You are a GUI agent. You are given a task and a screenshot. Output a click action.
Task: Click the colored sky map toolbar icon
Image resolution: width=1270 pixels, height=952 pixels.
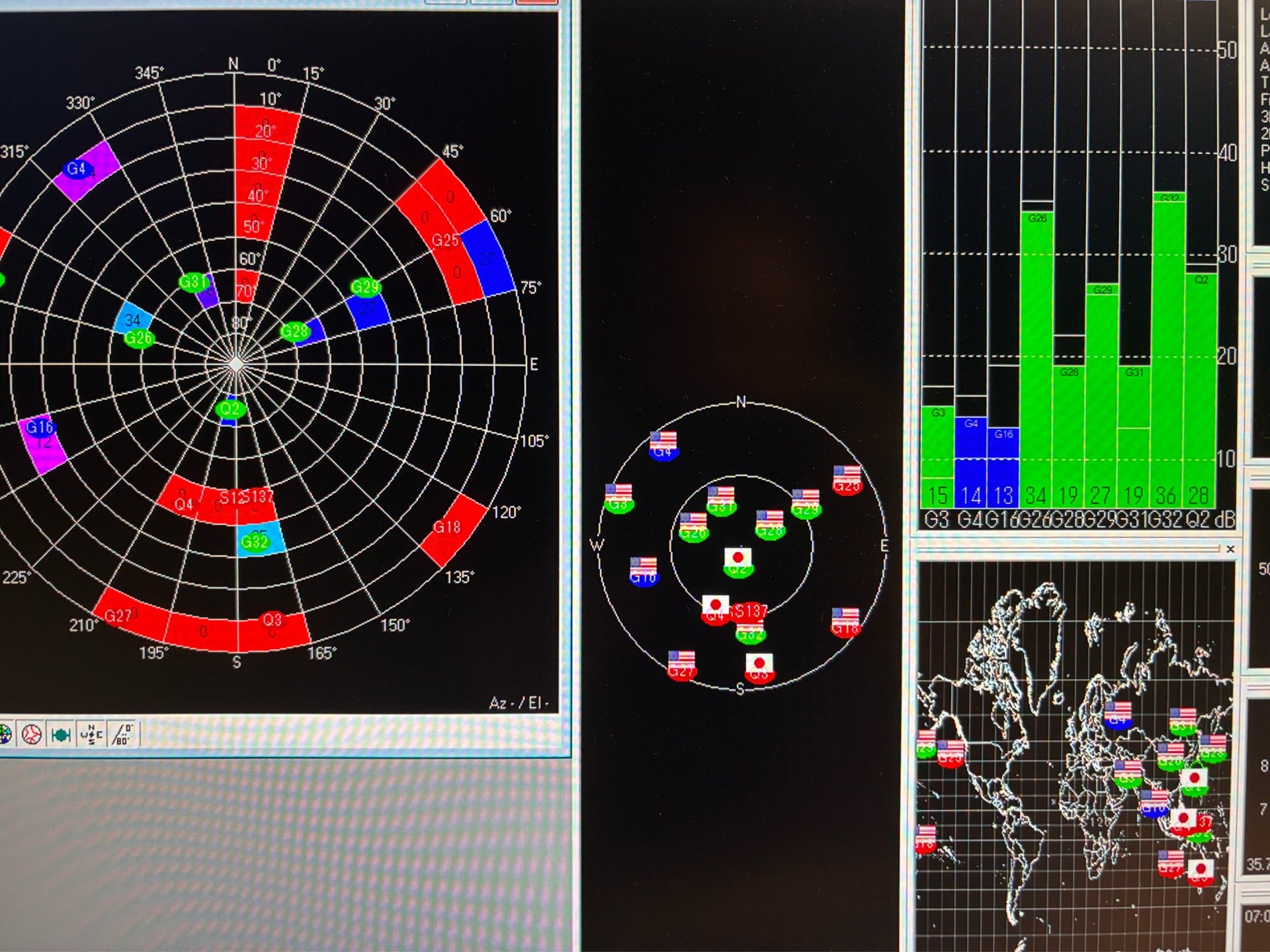4,734
